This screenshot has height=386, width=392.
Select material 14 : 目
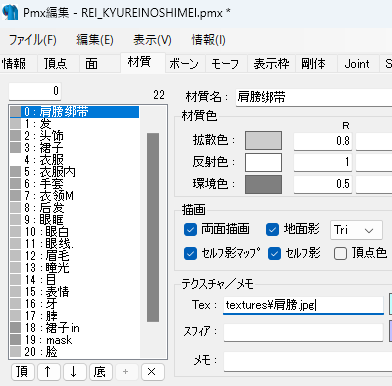(74, 280)
